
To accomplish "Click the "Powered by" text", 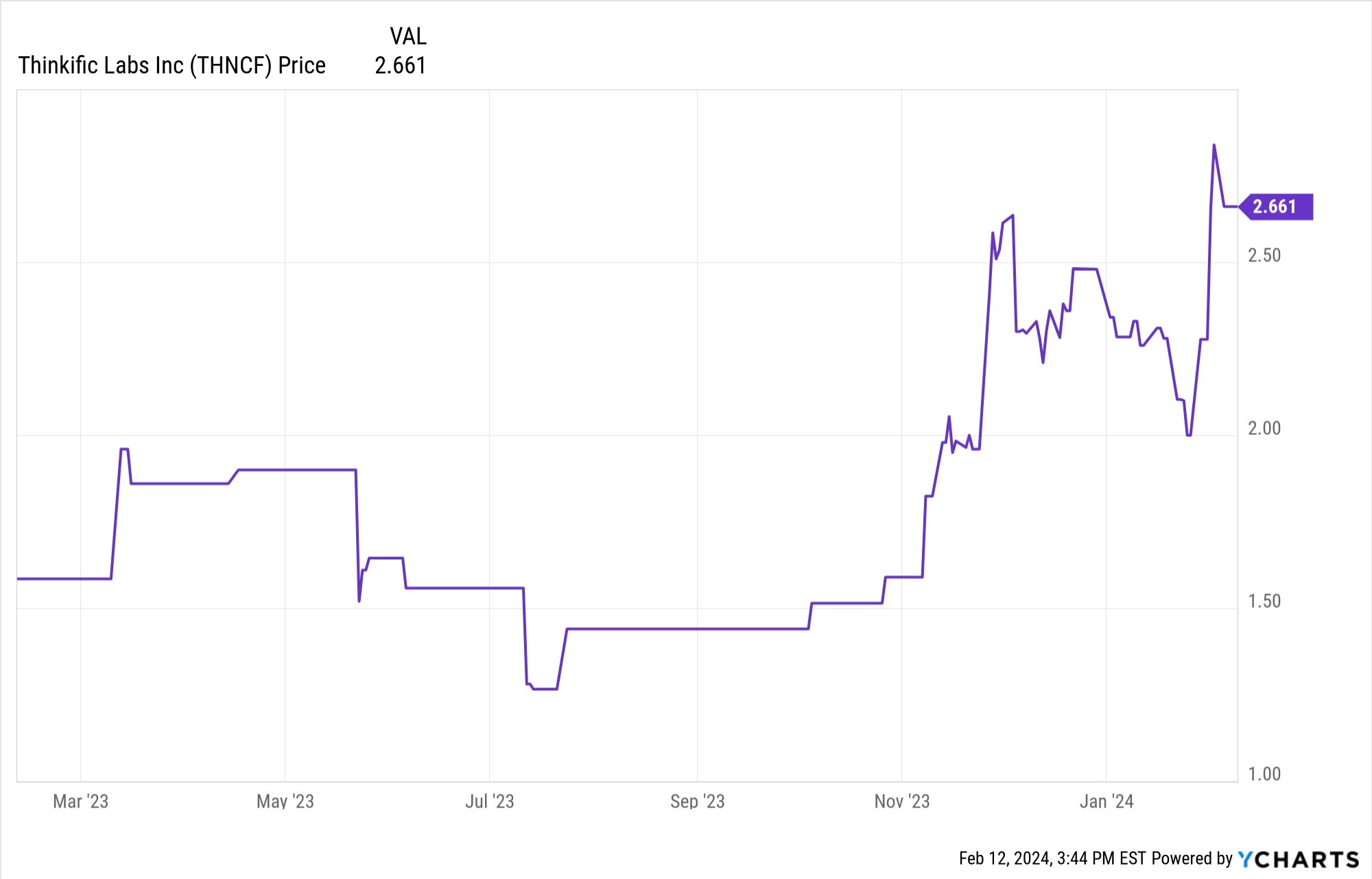I will (1192, 858).
